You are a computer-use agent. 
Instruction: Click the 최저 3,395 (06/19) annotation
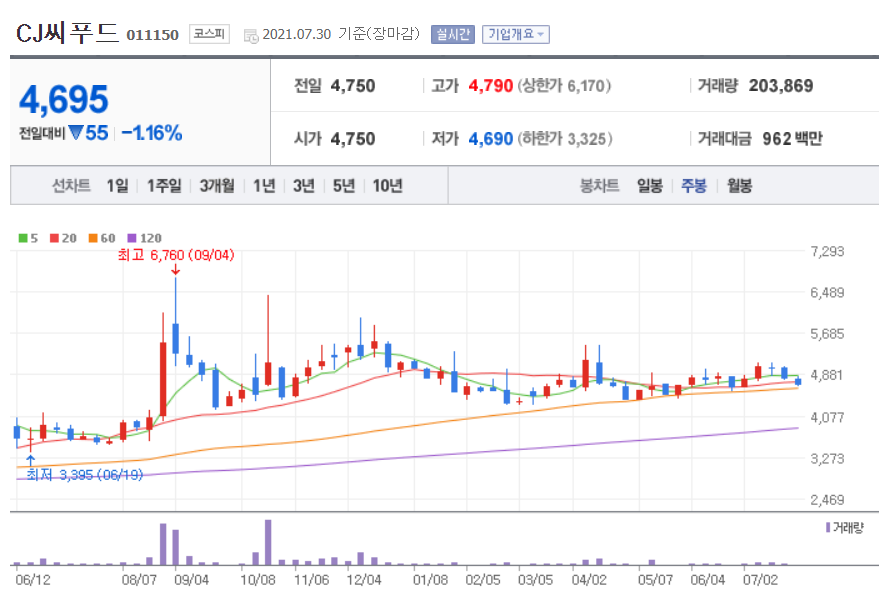coord(85,475)
